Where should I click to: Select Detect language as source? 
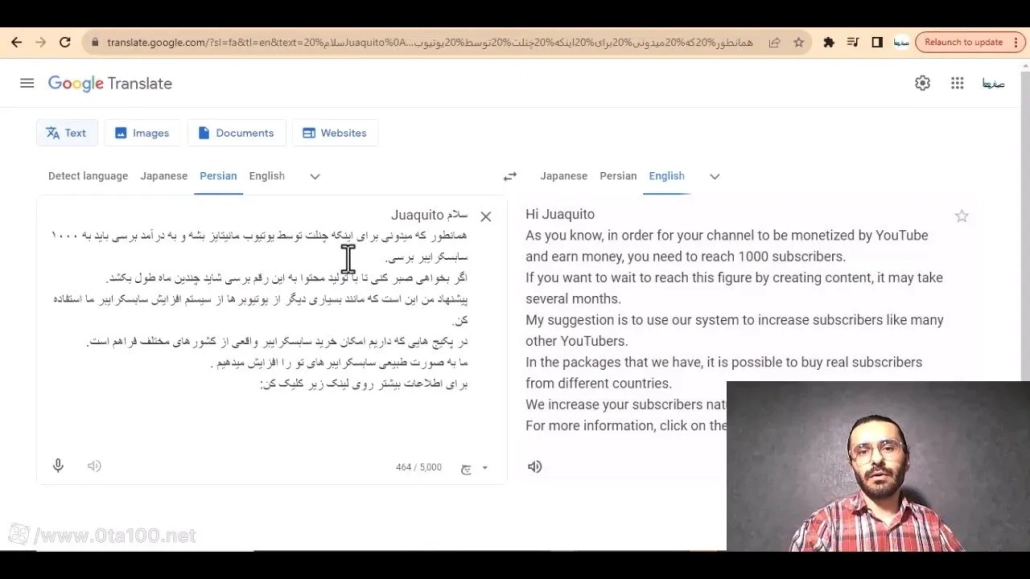pos(88,176)
